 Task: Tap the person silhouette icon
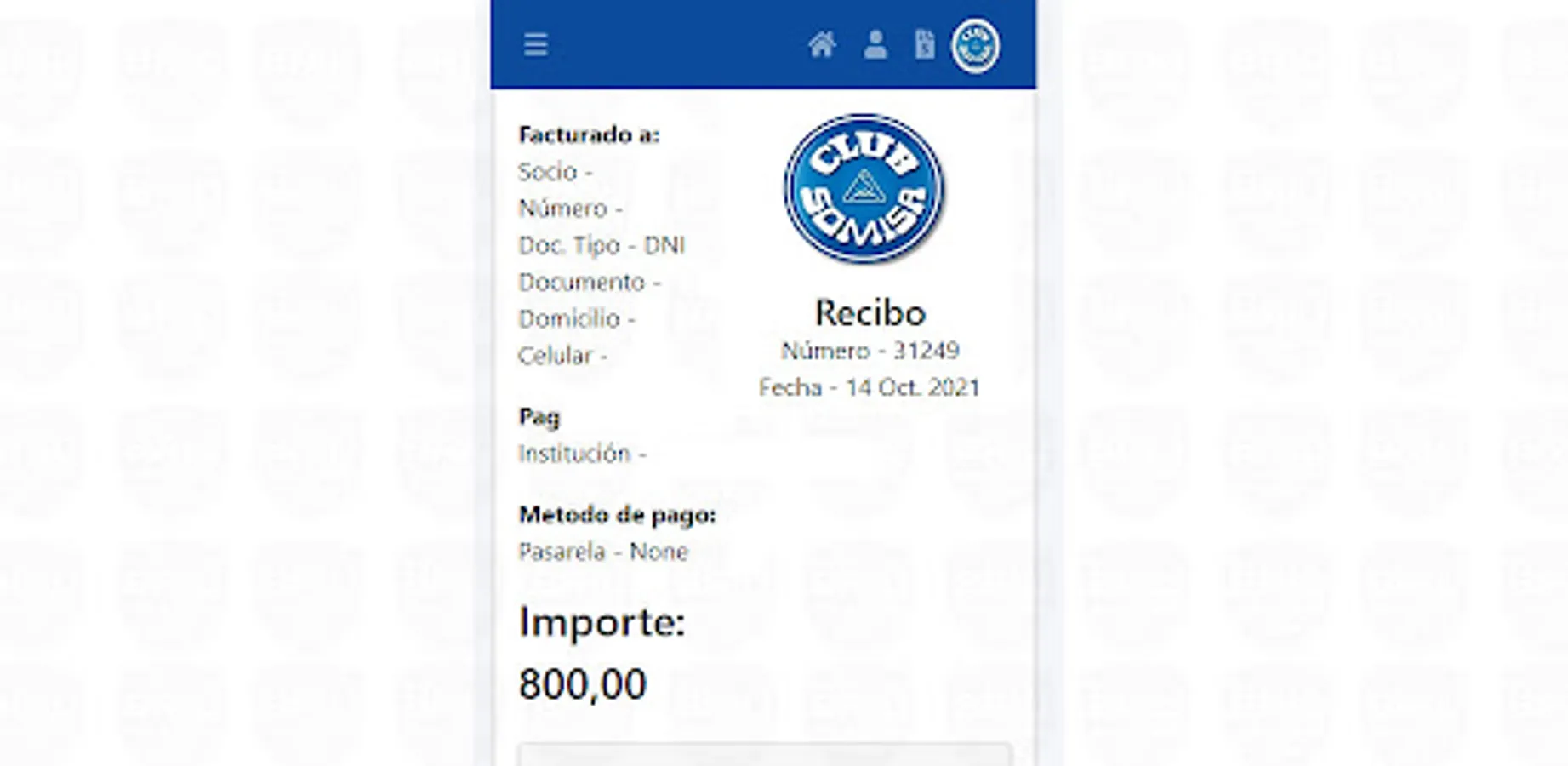click(875, 45)
